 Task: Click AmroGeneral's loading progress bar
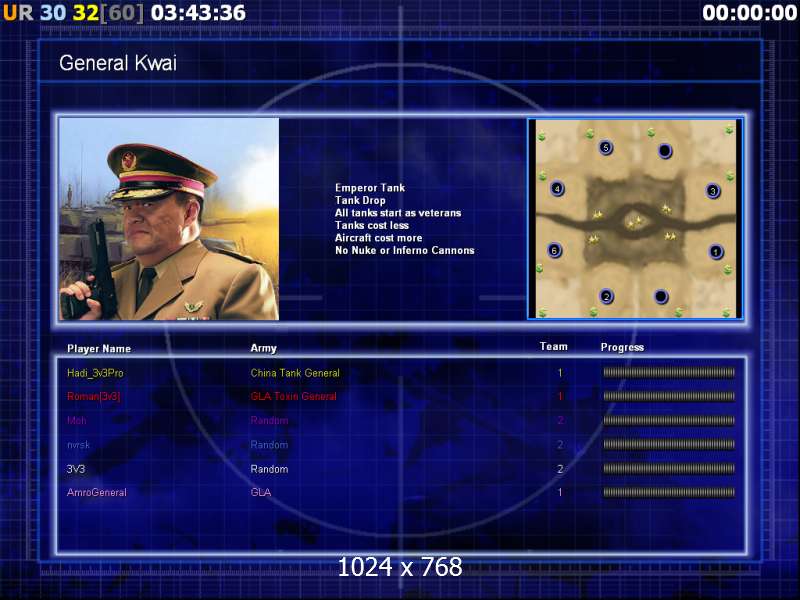[x=669, y=492]
